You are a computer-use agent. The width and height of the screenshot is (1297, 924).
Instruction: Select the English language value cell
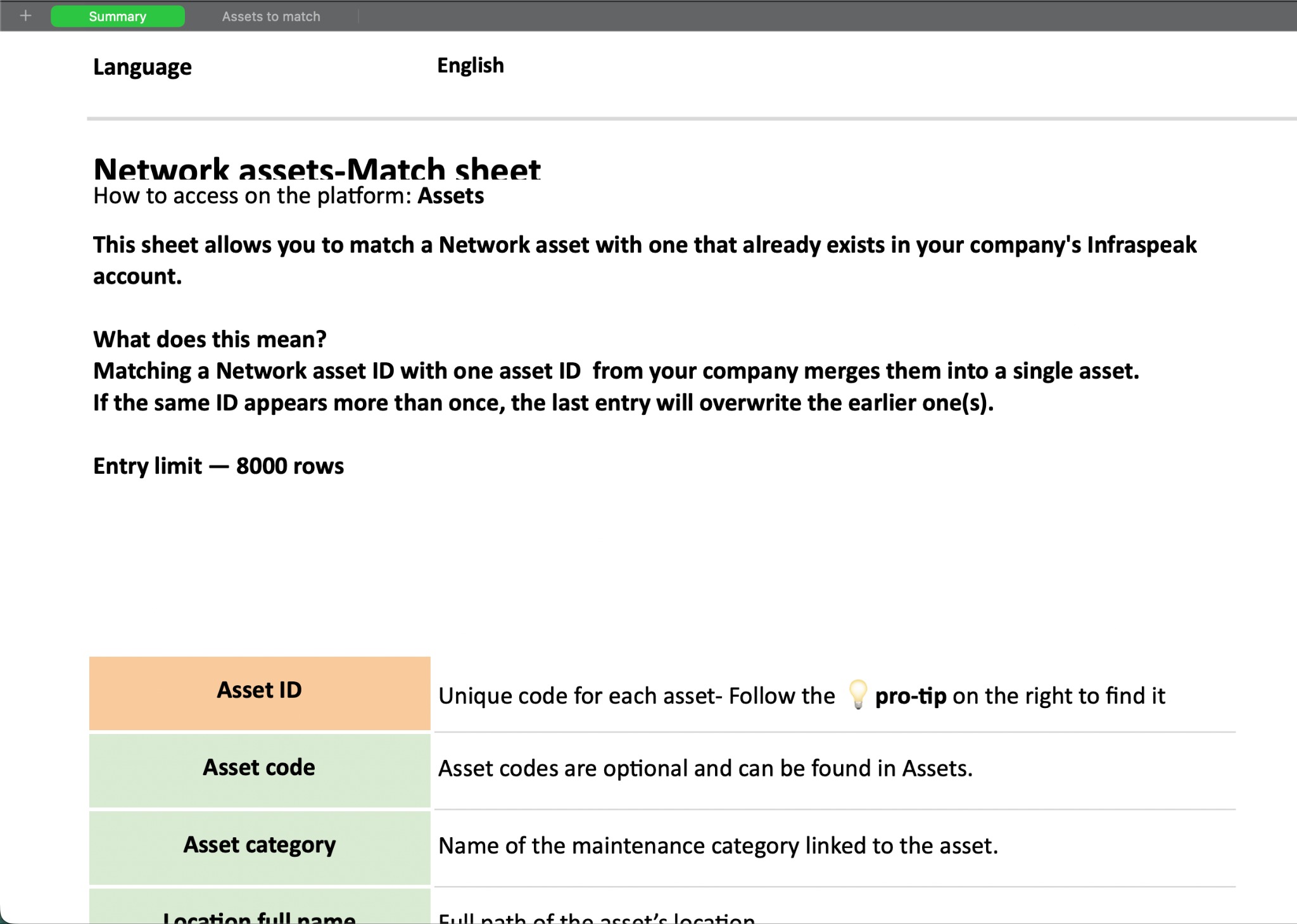click(x=470, y=66)
